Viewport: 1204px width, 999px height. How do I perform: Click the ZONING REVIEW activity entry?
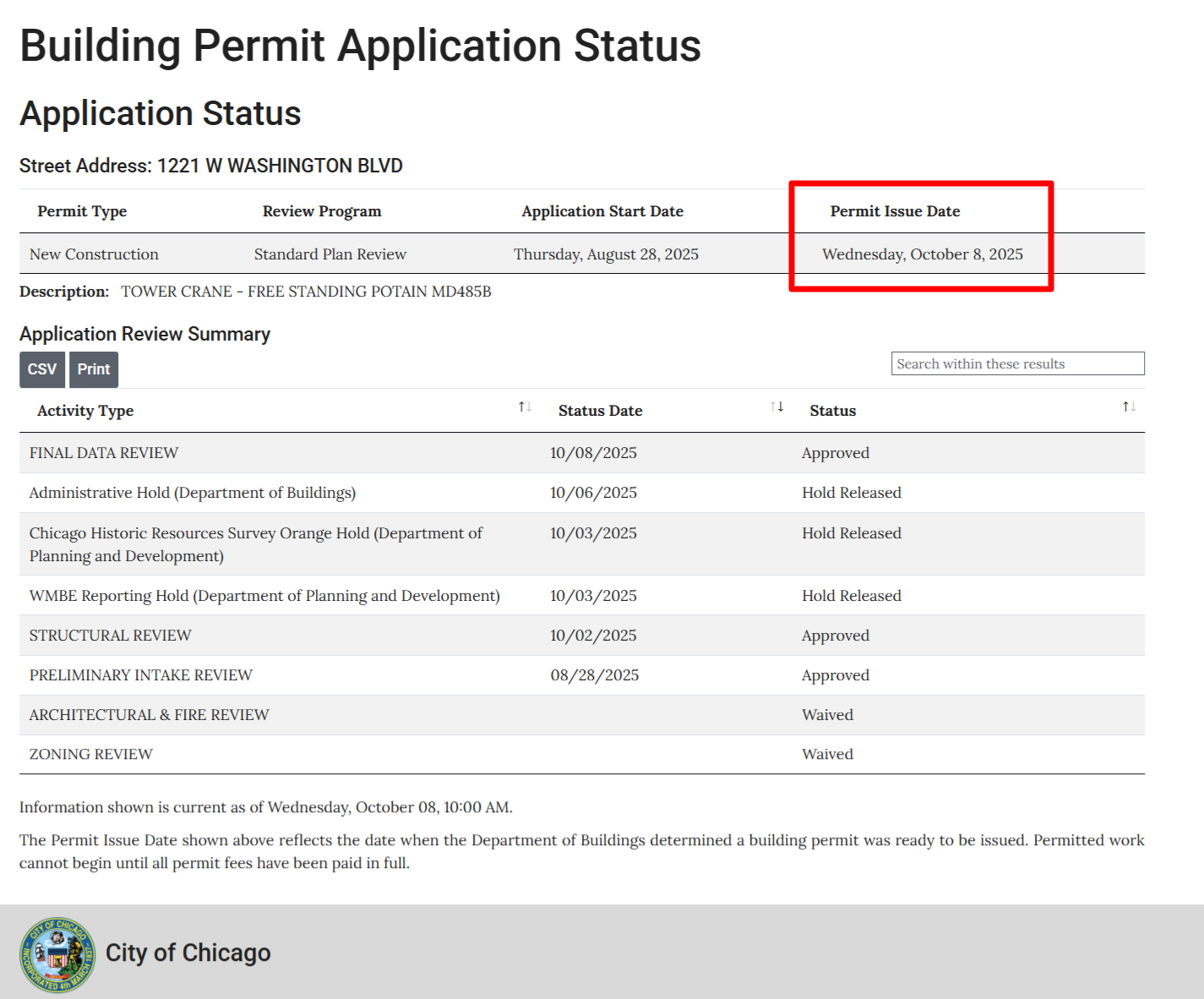tap(91, 754)
